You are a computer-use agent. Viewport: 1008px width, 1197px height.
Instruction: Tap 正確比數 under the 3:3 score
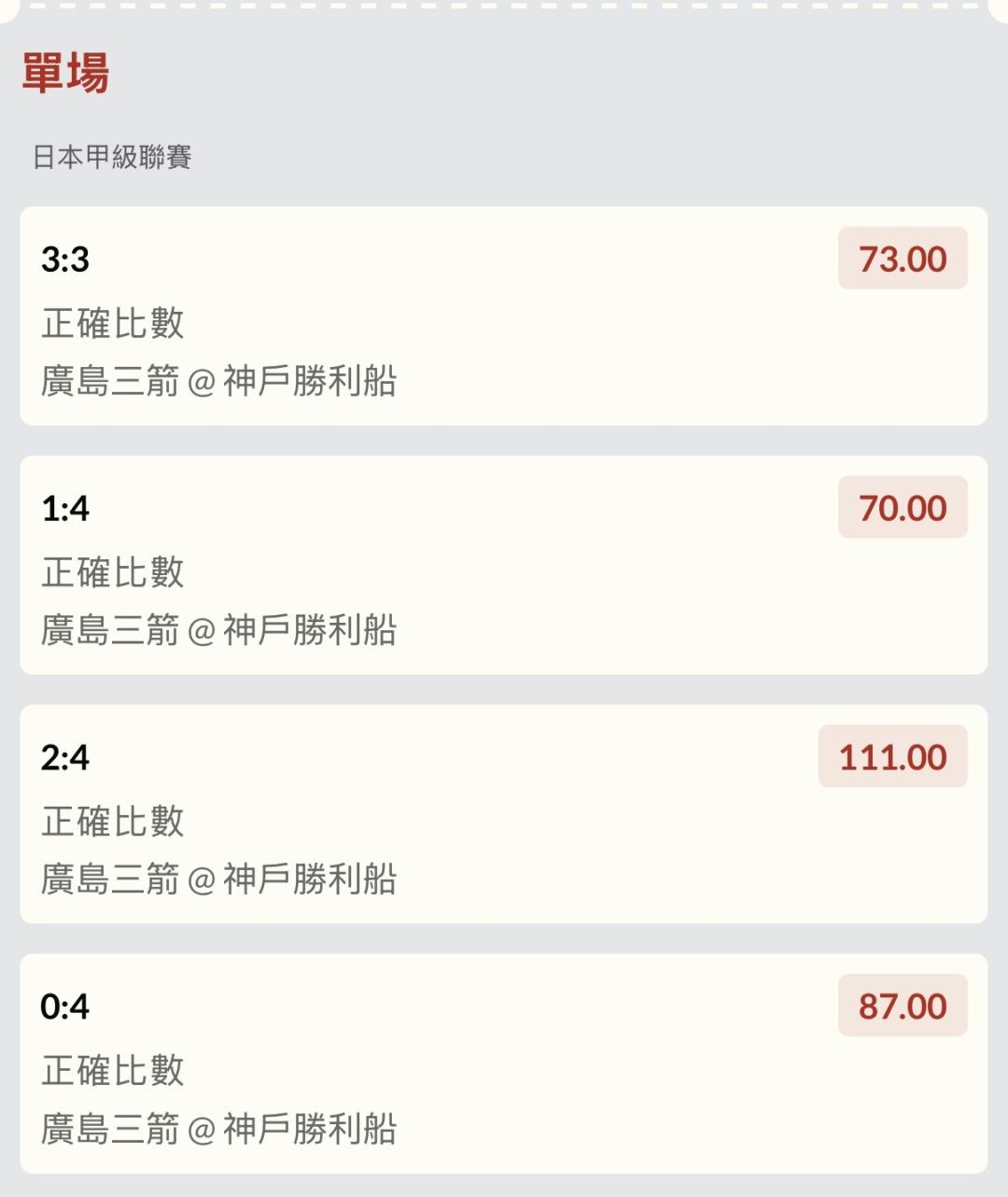point(113,323)
